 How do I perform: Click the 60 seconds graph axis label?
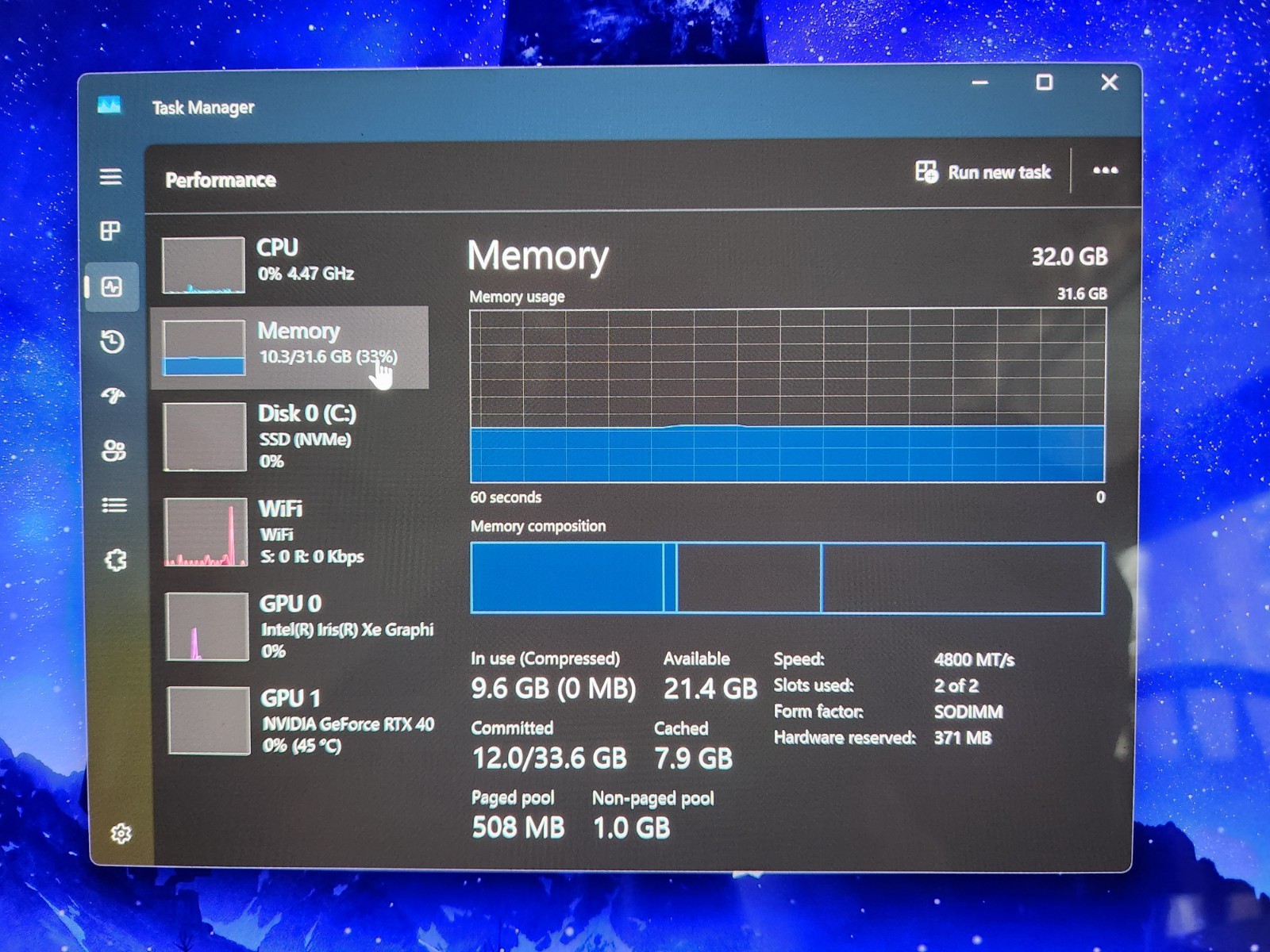(x=506, y=497)
